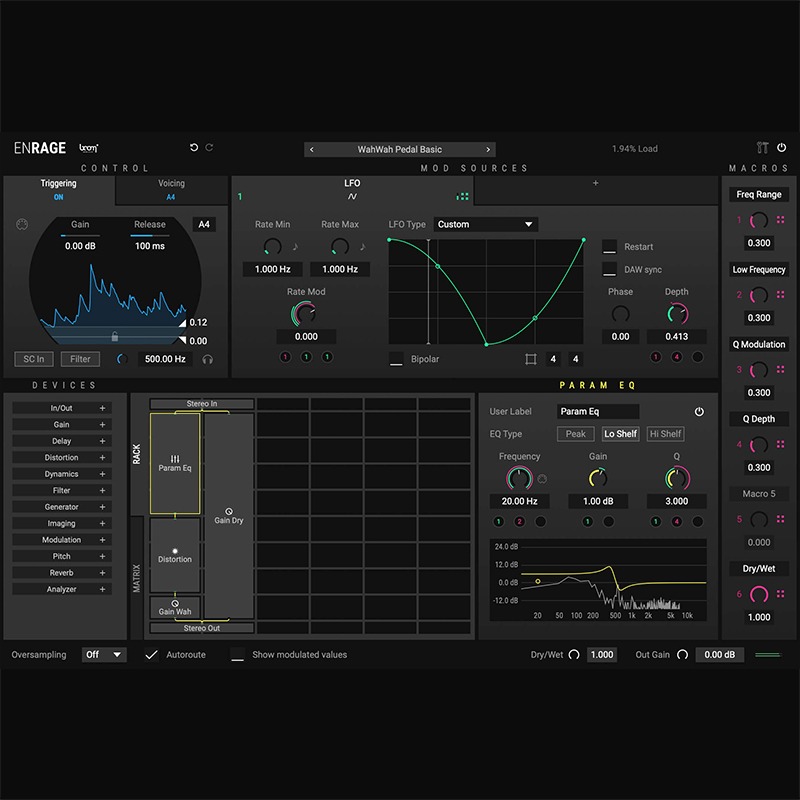800x800 pixels.
Task: Select the Param Eq device block
Action: pos(175,463)
